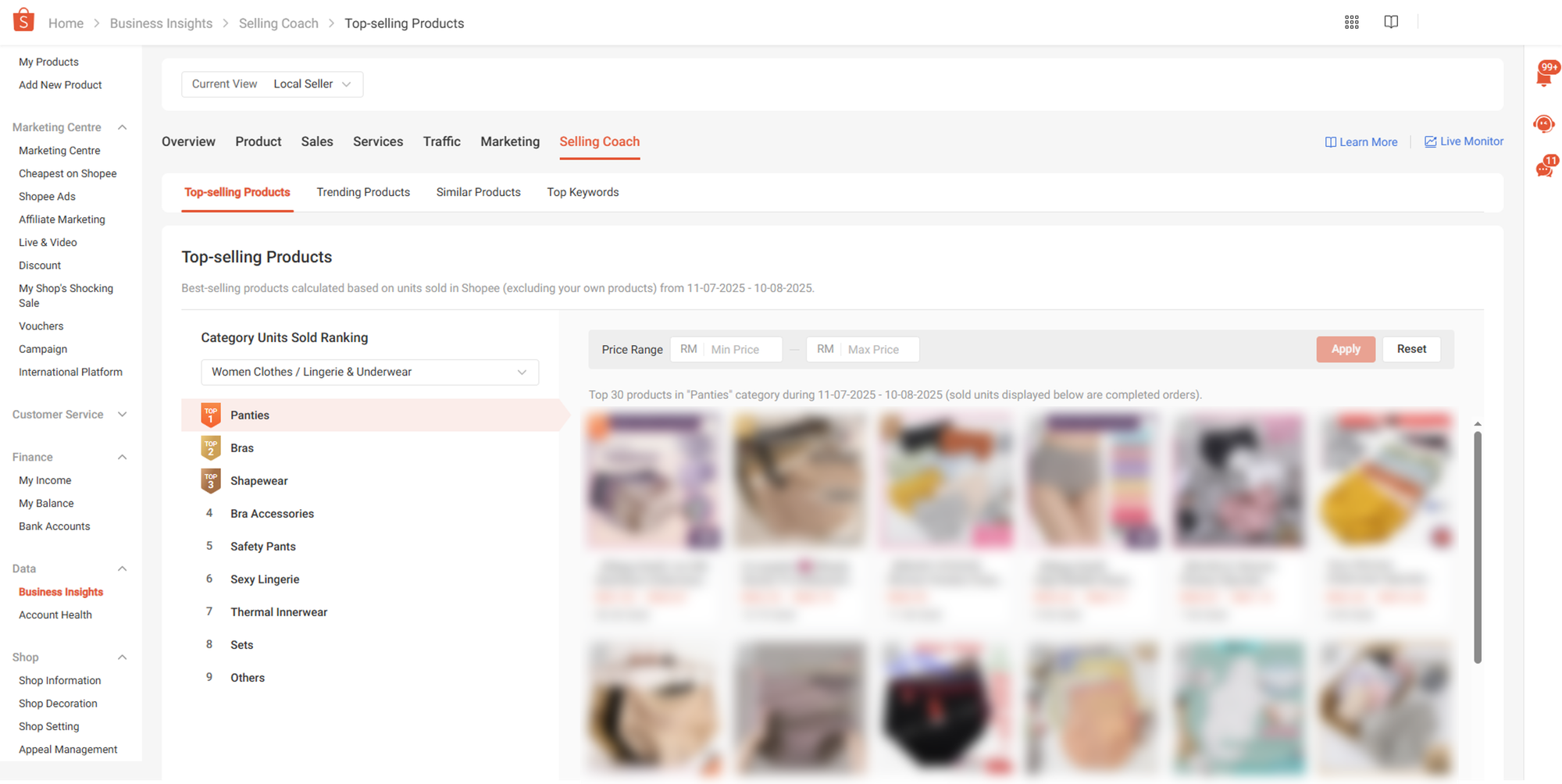The width and height of the screenshot is (1562, 784).
Task: Switch to the Trending Products tab
Action: click(x=363, y=192)
